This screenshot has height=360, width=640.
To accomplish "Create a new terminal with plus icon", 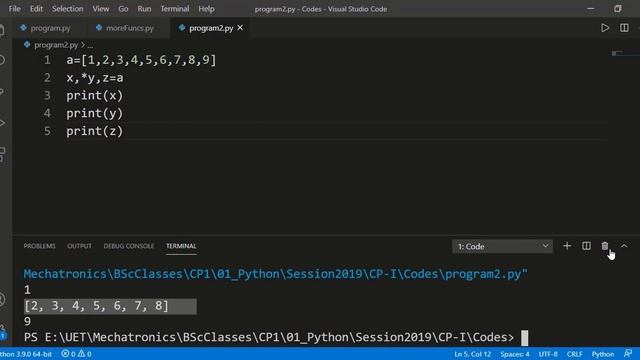I will (567, 246).
